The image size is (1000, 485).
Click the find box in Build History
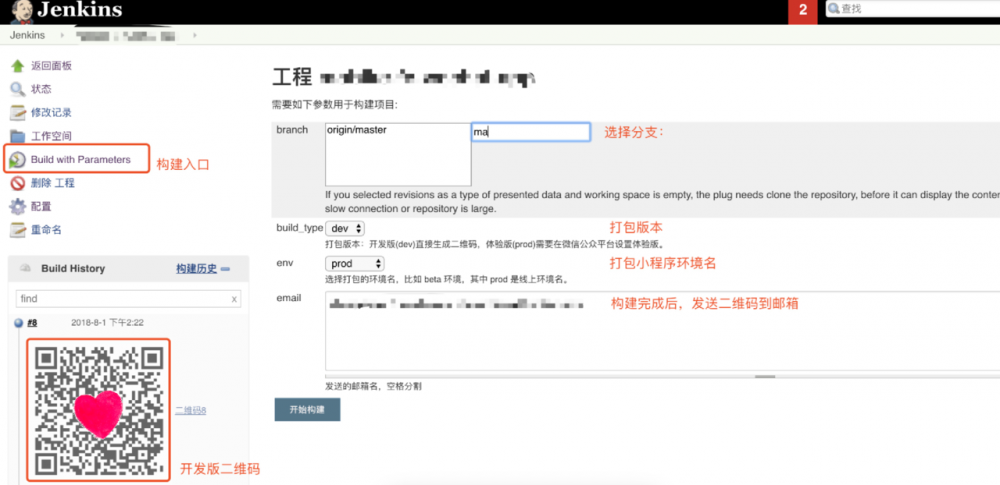coord(128,299)
